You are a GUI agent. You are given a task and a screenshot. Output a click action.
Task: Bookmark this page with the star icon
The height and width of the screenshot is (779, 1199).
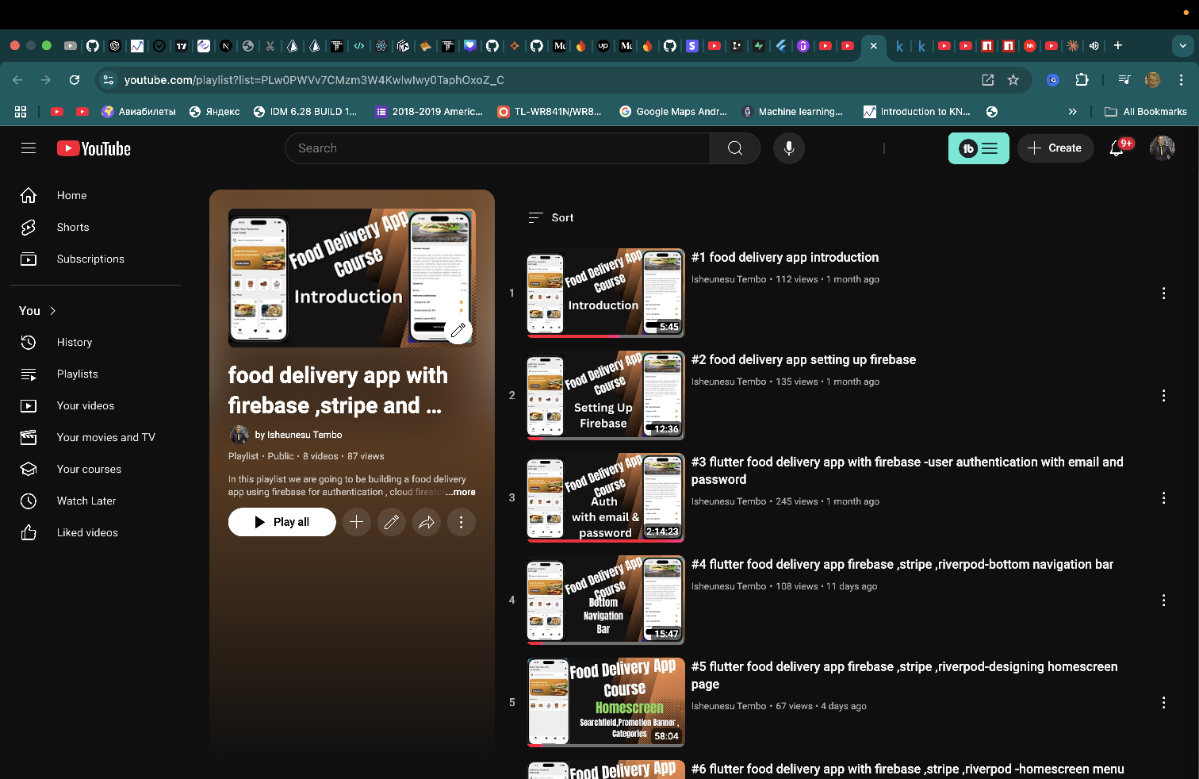coord(1013,79)
